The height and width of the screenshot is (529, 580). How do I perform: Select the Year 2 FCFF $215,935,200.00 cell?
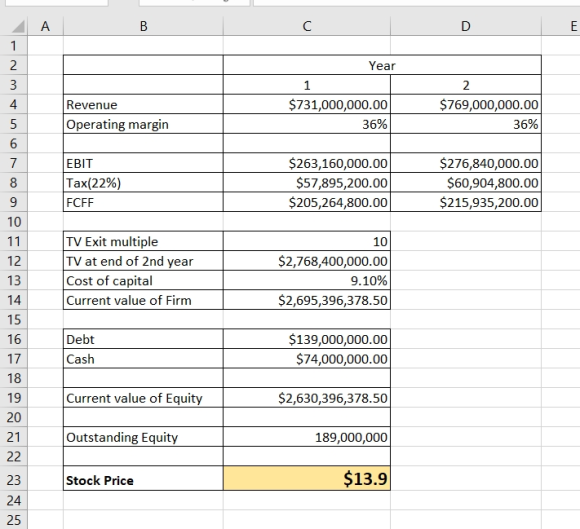pyautogui.click(x=466, y=202)
